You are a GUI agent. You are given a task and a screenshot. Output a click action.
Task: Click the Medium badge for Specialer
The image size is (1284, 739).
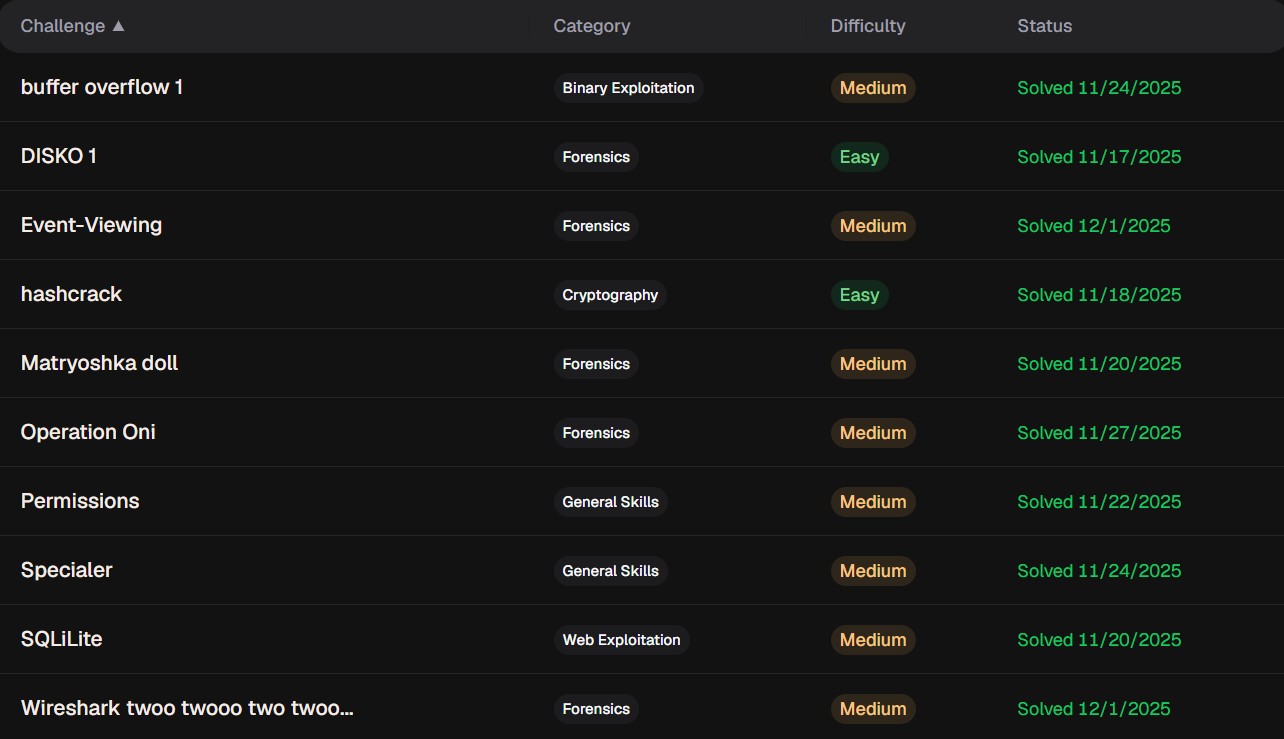point(873,571)
